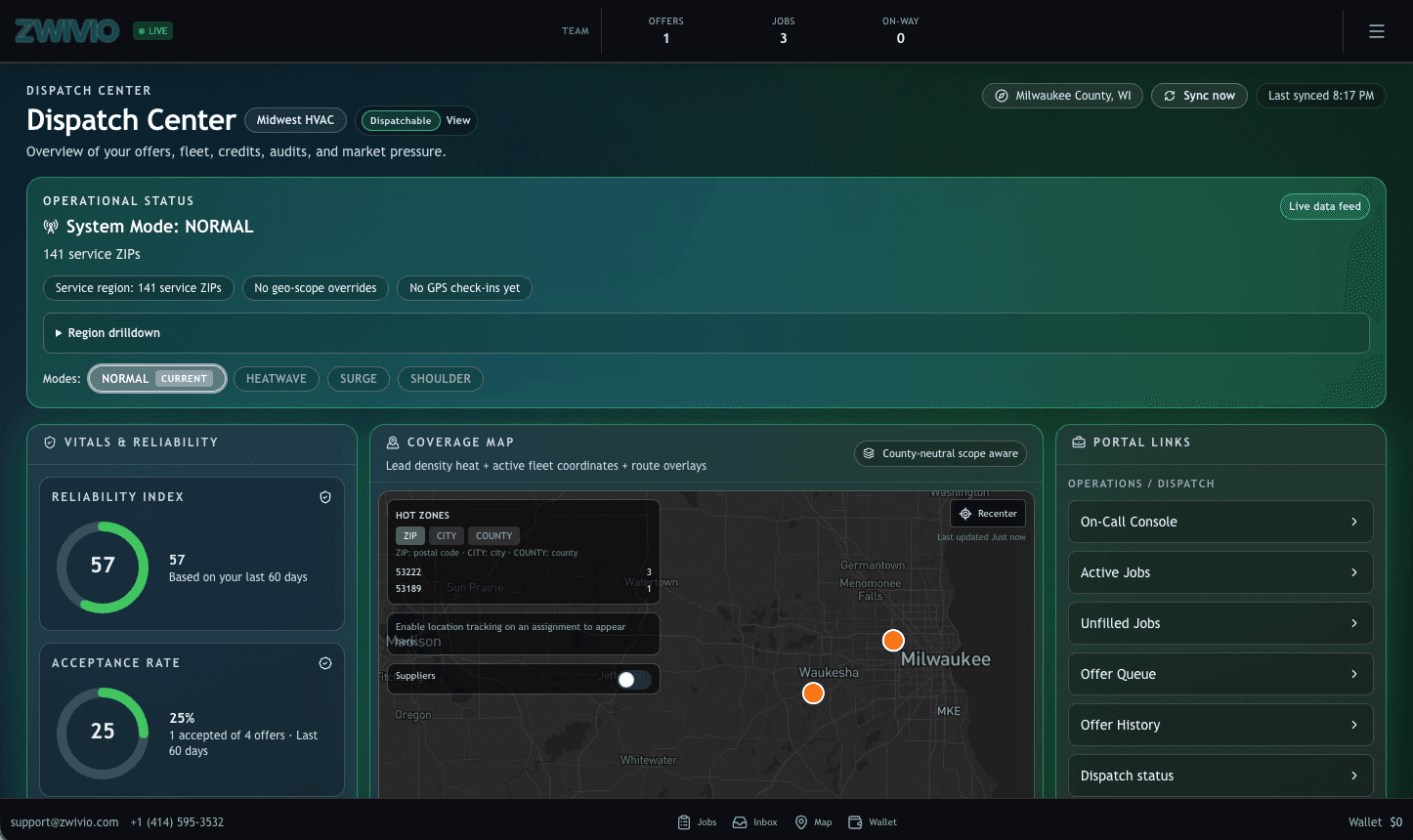Click the Sync now button
1413x840 pixels.
click(1199, 96)
